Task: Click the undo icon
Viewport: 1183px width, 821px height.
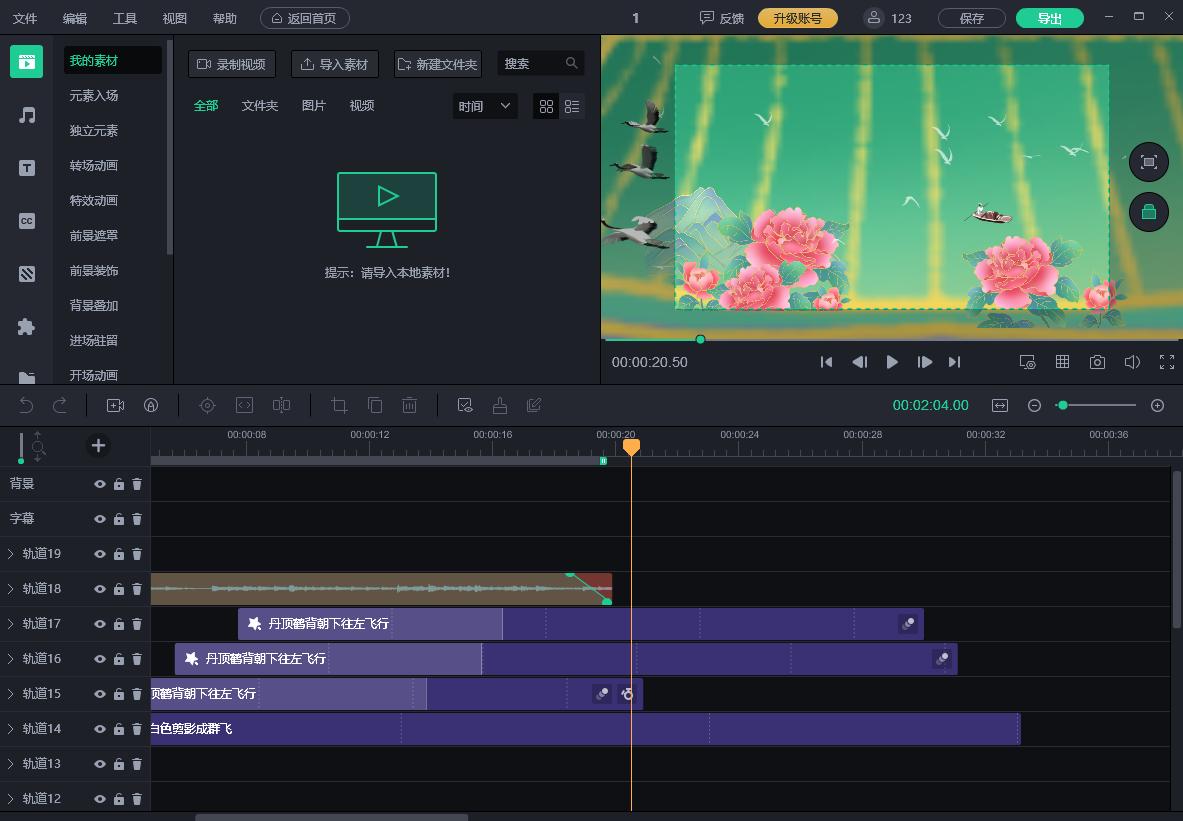Action: [x=26, y=405]
